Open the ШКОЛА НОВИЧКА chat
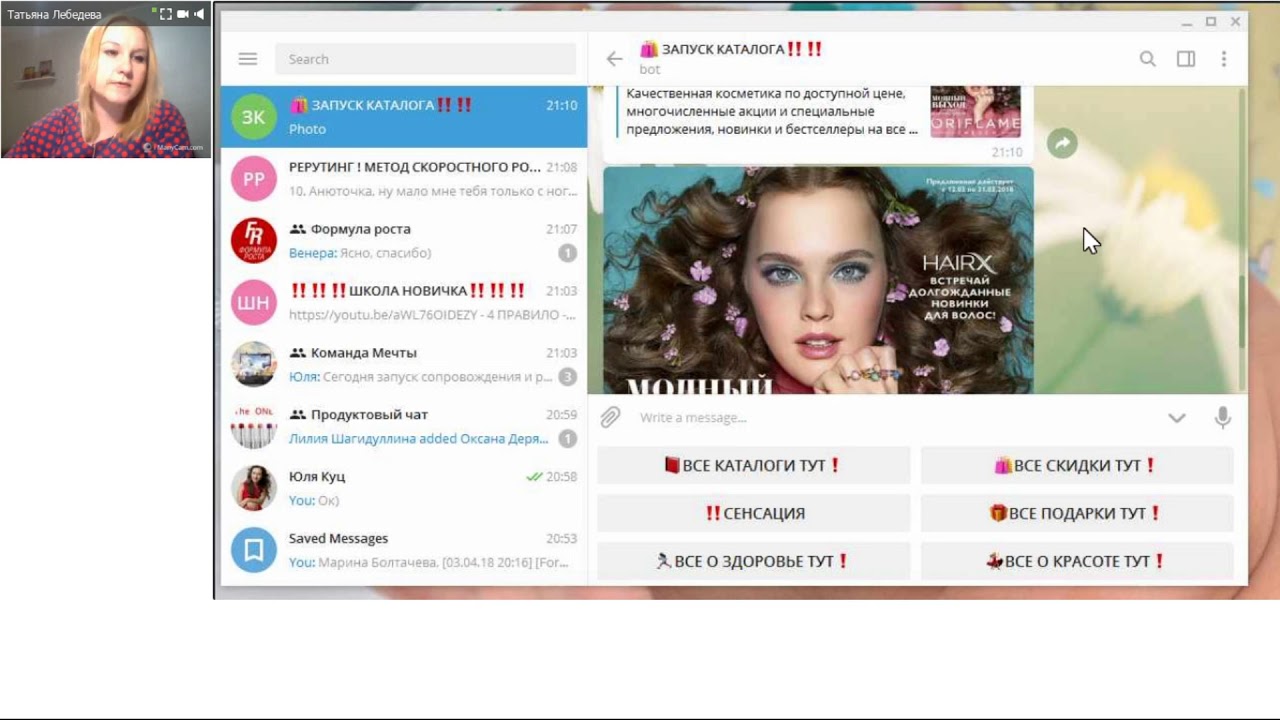Image resolution: width=1280 pixels, height=720 pixels. point(404,303)
